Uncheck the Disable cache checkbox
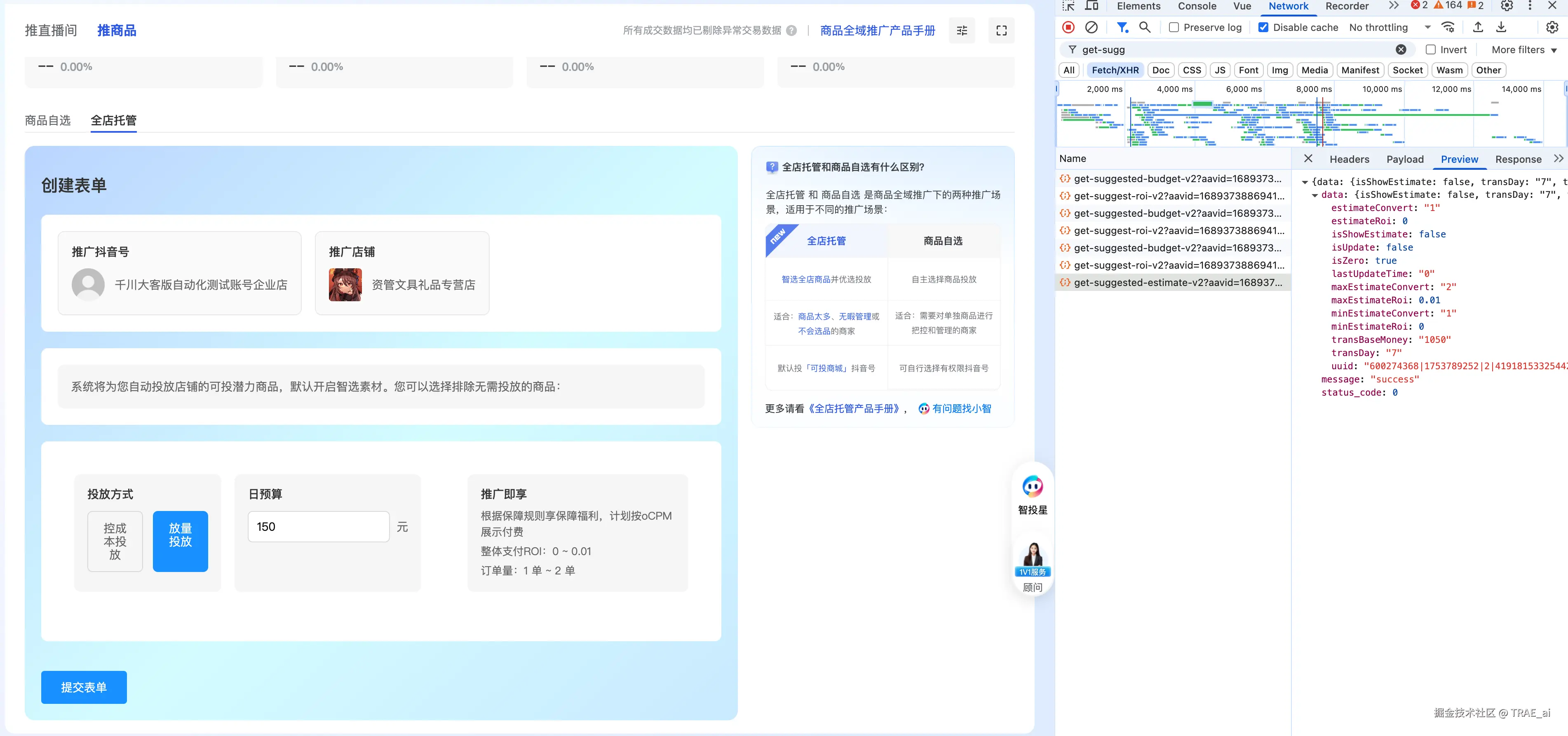 tap(1264, 27)
